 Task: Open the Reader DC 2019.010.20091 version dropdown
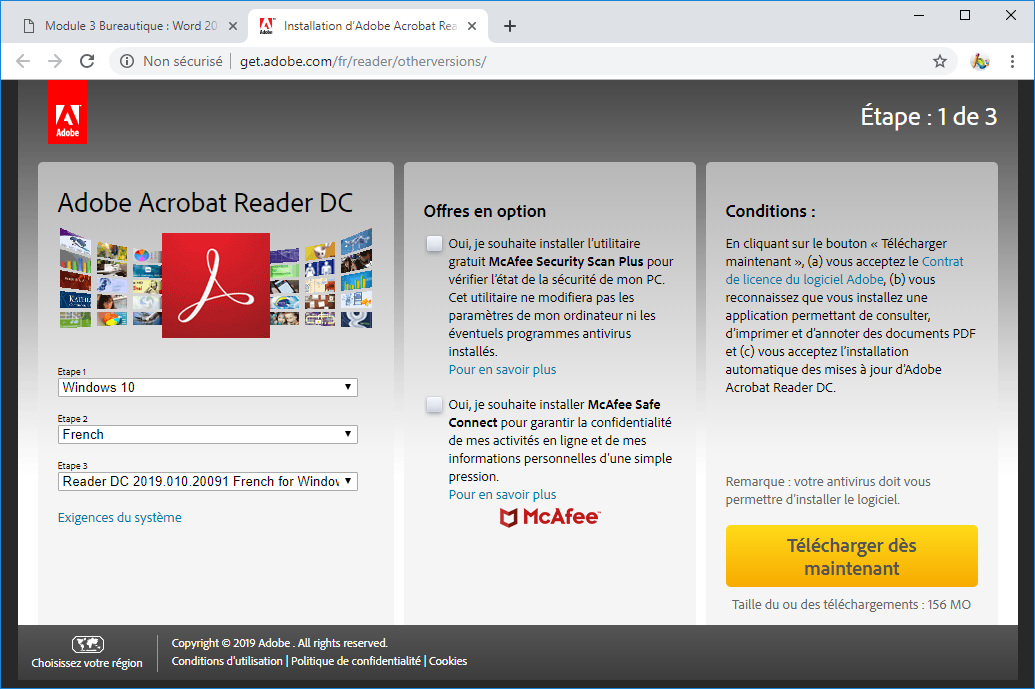(208, 481)
